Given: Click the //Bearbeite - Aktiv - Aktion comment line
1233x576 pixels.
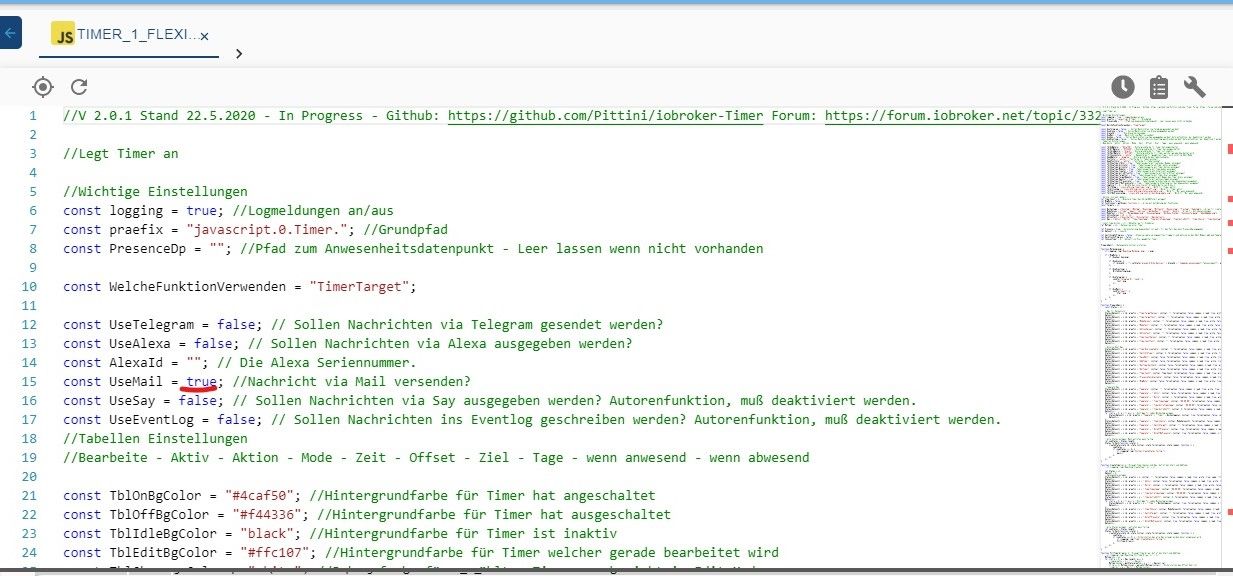Looking at the screenshot, I should [436, 458].
